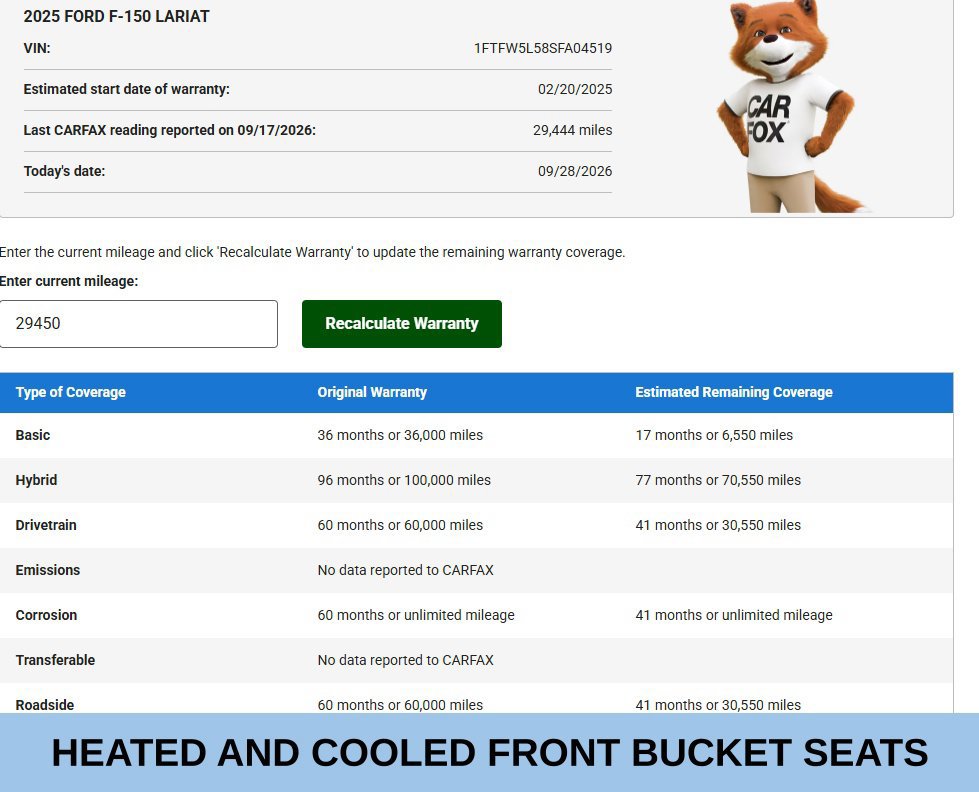Select the Roadside coverage row label
This screenshot has height=792, width=979.
click(45, 705)
